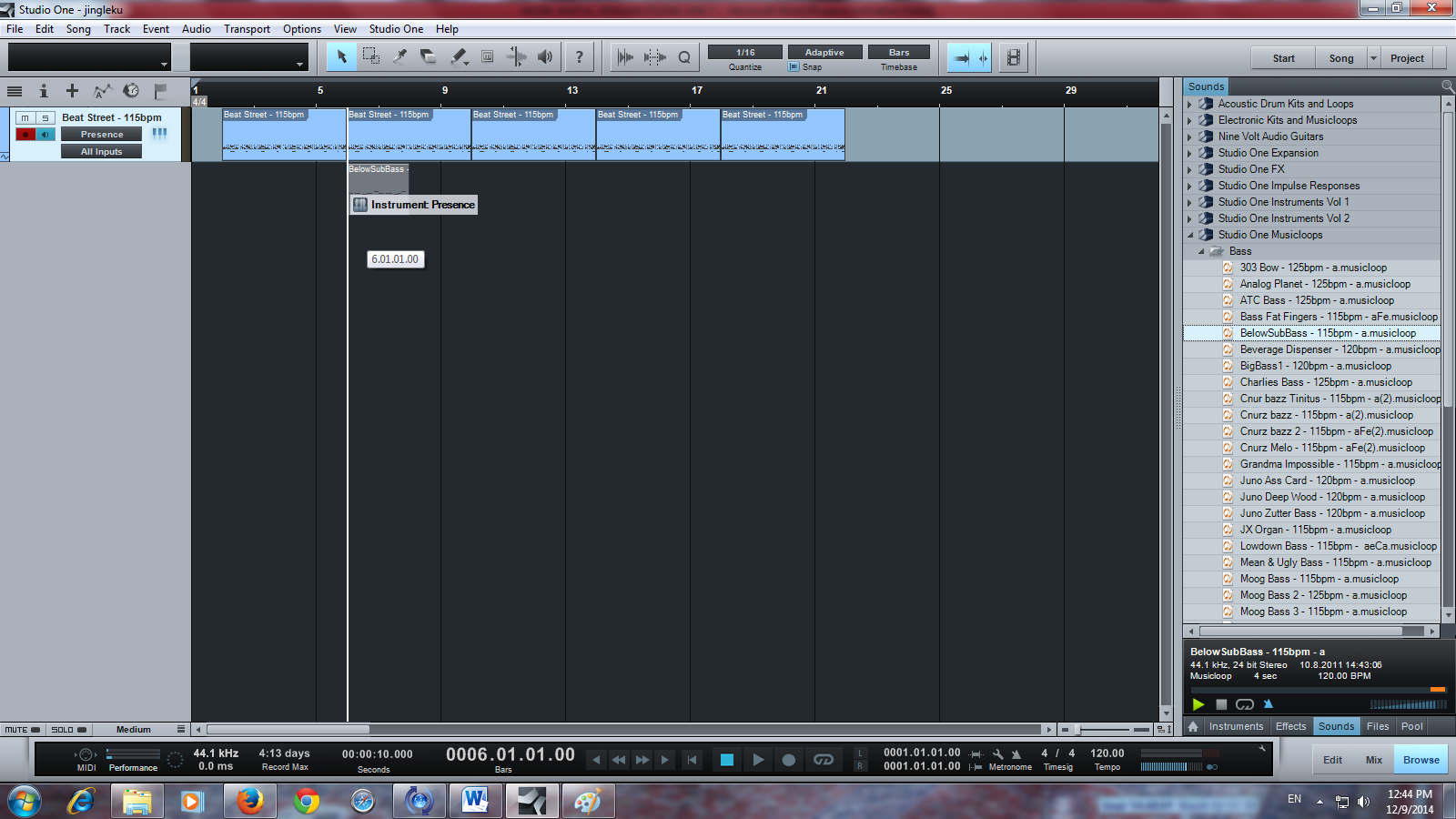Open the question mark help tool
Screen dimensions: 1456x819
click(x=579, y=57)
